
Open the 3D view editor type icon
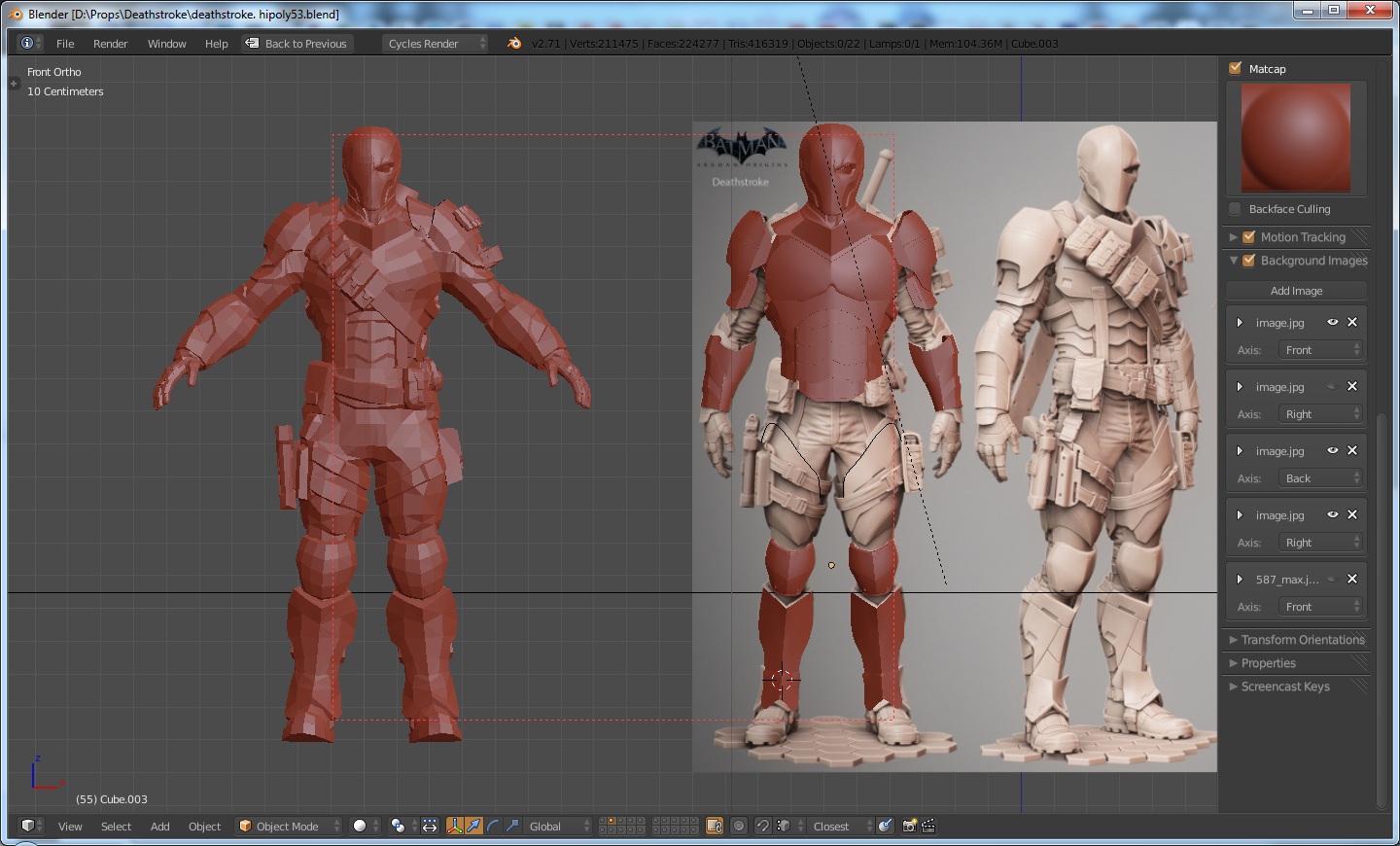tap(31, 826)
